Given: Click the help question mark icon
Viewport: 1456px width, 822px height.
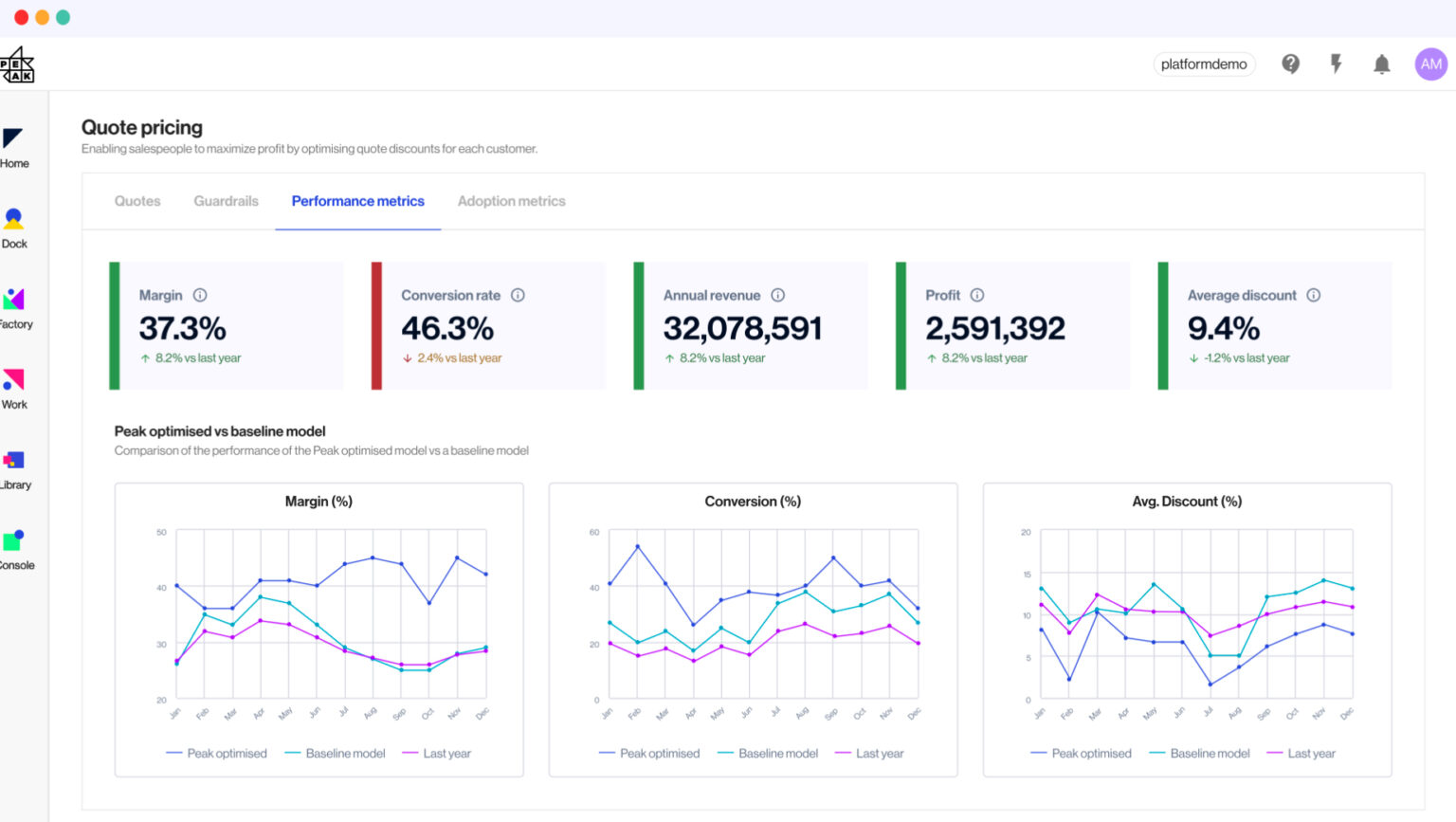Looking at the screenshot, I should [x=1290, y=64].
